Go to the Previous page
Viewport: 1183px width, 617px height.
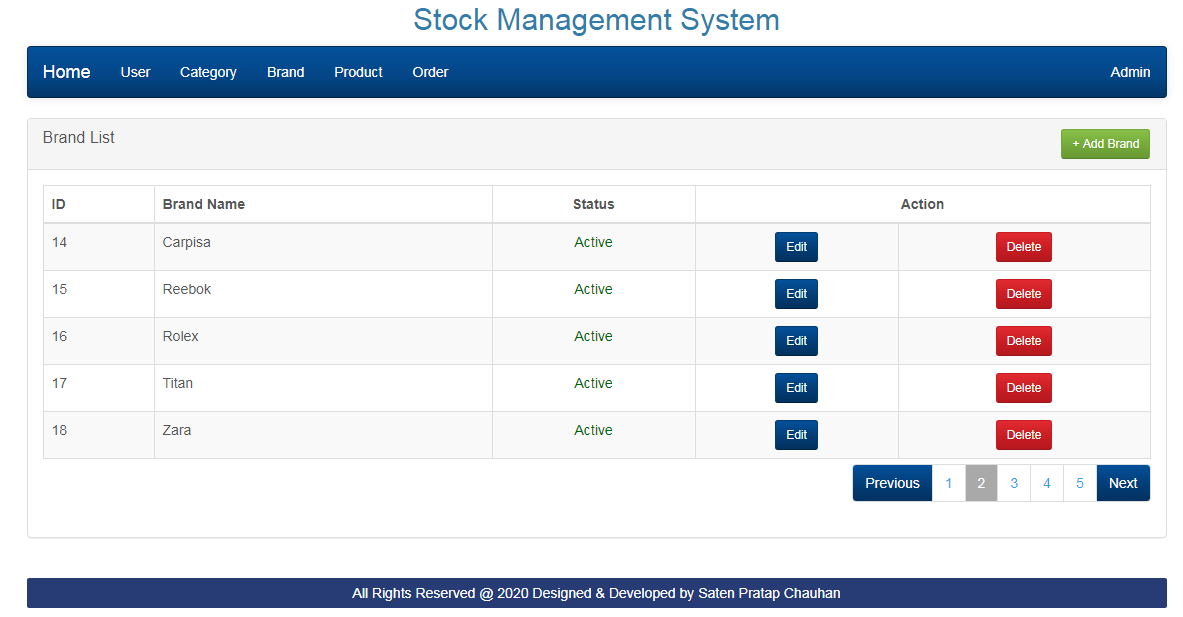click(893, 483)
